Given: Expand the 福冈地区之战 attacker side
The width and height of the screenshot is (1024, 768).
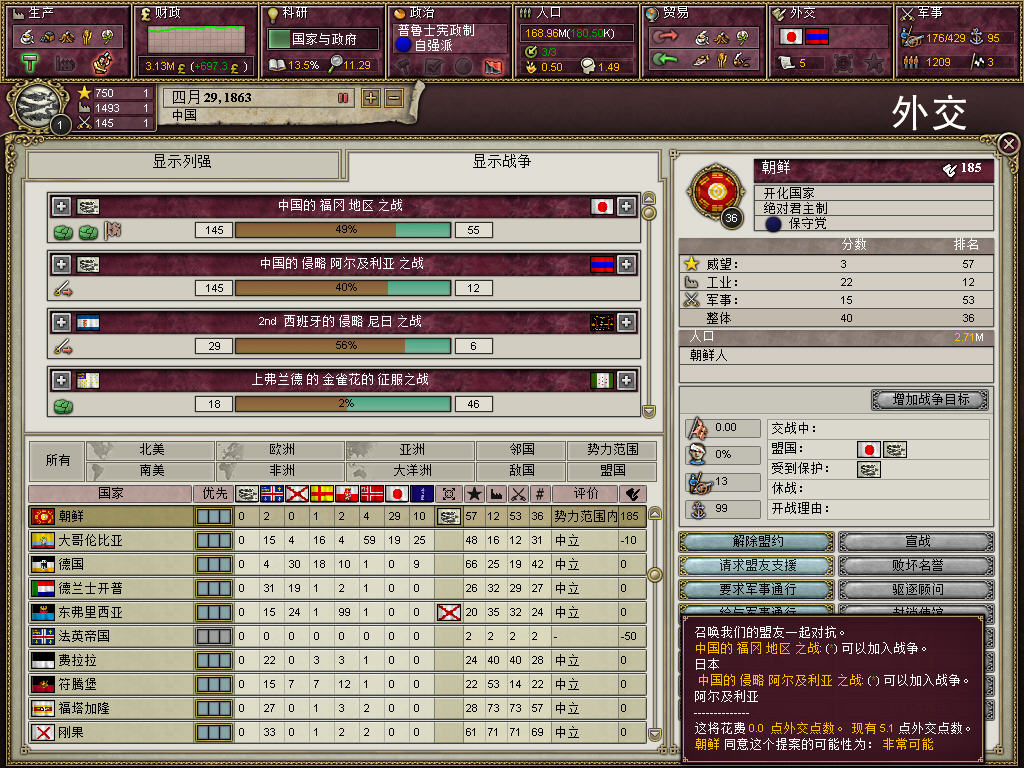Looking at the screenshot, I should pyautogui.click(x=61, y=206).
